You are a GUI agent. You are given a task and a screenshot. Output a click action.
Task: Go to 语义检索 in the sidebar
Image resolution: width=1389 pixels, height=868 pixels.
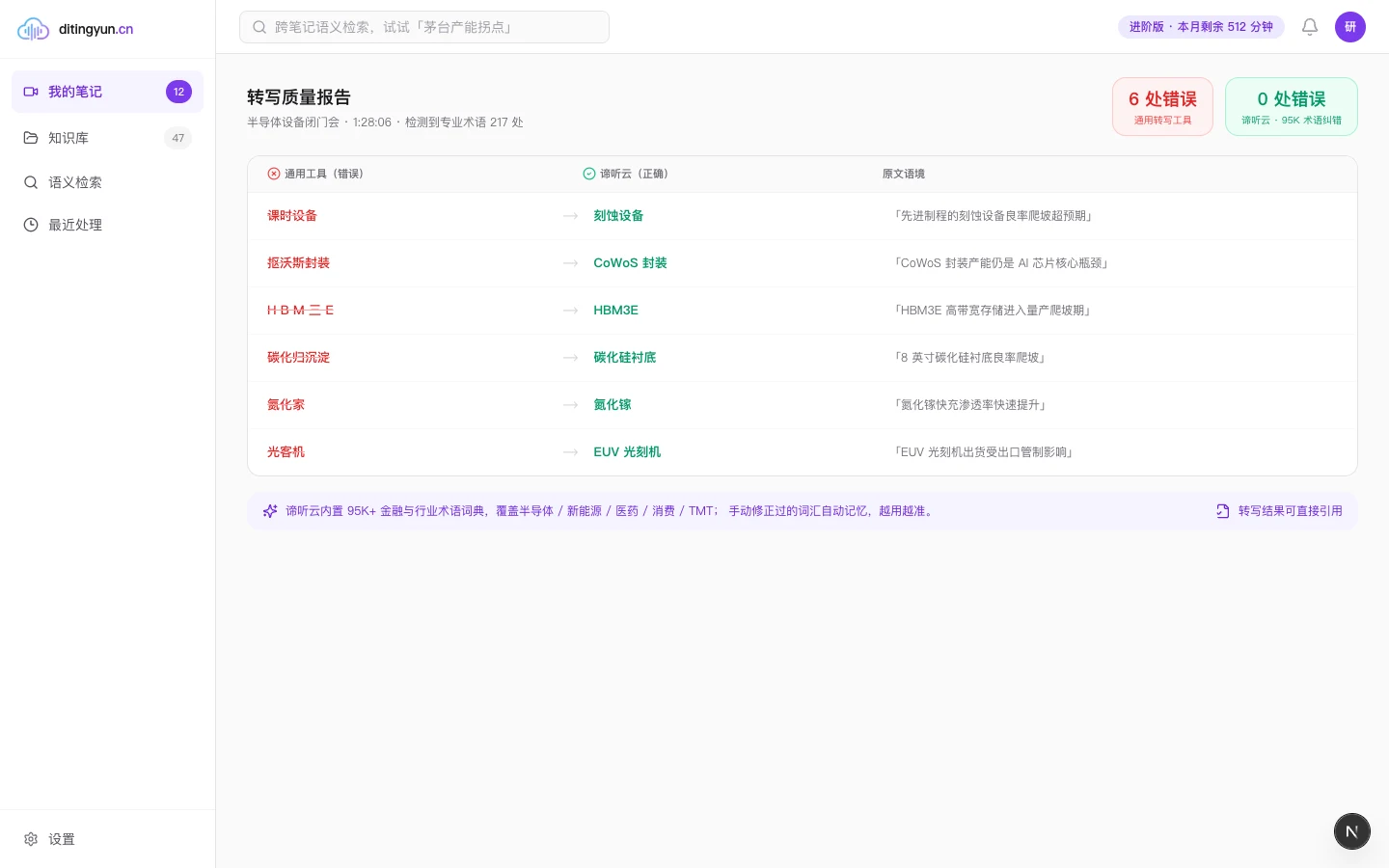tap(107, 182)
